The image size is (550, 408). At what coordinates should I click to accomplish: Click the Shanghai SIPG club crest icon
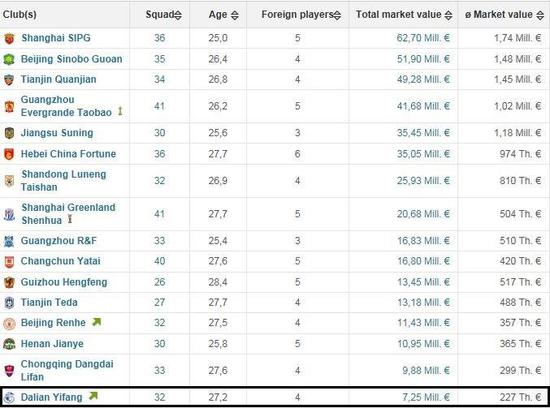tap(9, 38)
